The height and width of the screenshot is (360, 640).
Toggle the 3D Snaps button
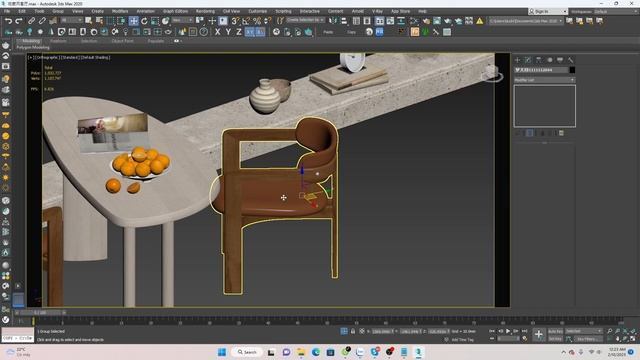click(236, 21)
